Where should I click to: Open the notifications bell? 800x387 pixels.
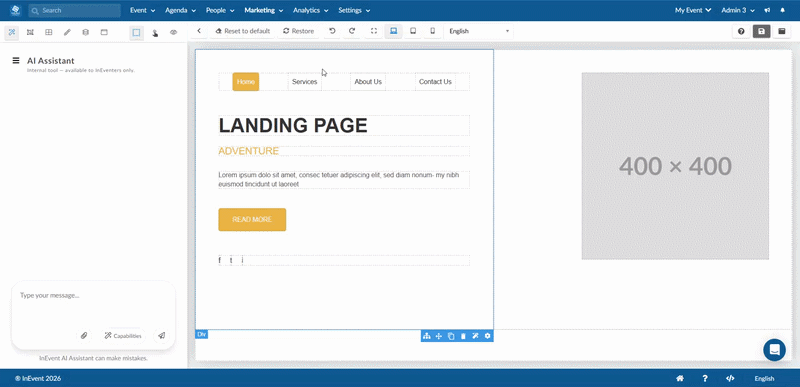pos(783,10)
